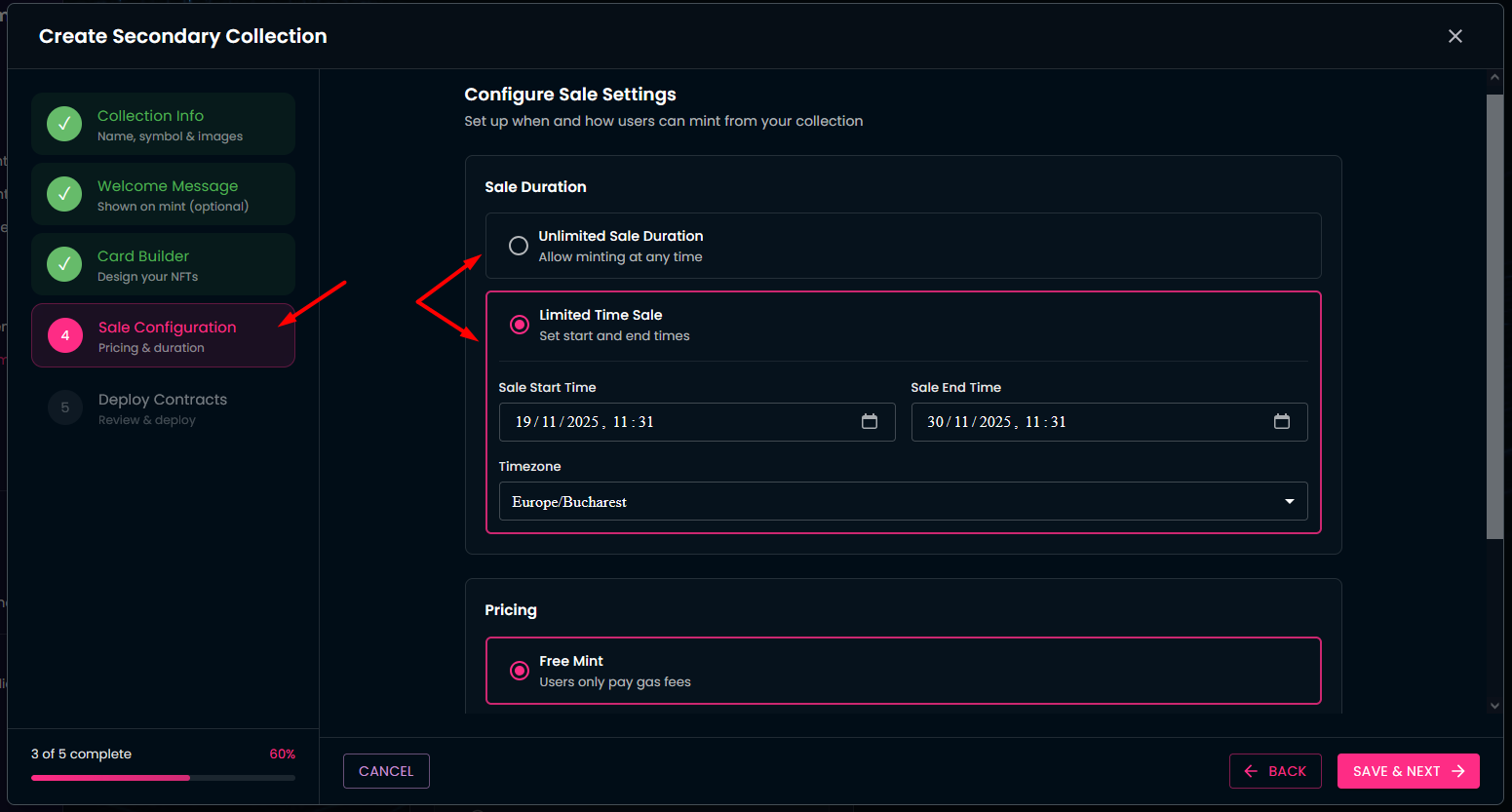Viewport: 1512px width, 812px height.
Task: Select the Unlimited Sale Duration option
Action: coord(519,246)
